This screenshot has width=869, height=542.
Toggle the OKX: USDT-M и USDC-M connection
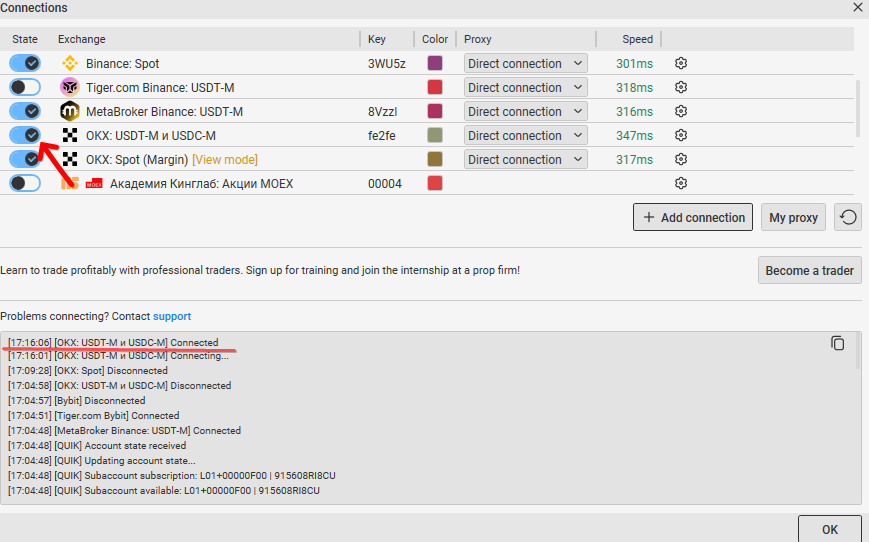point(25,135)
